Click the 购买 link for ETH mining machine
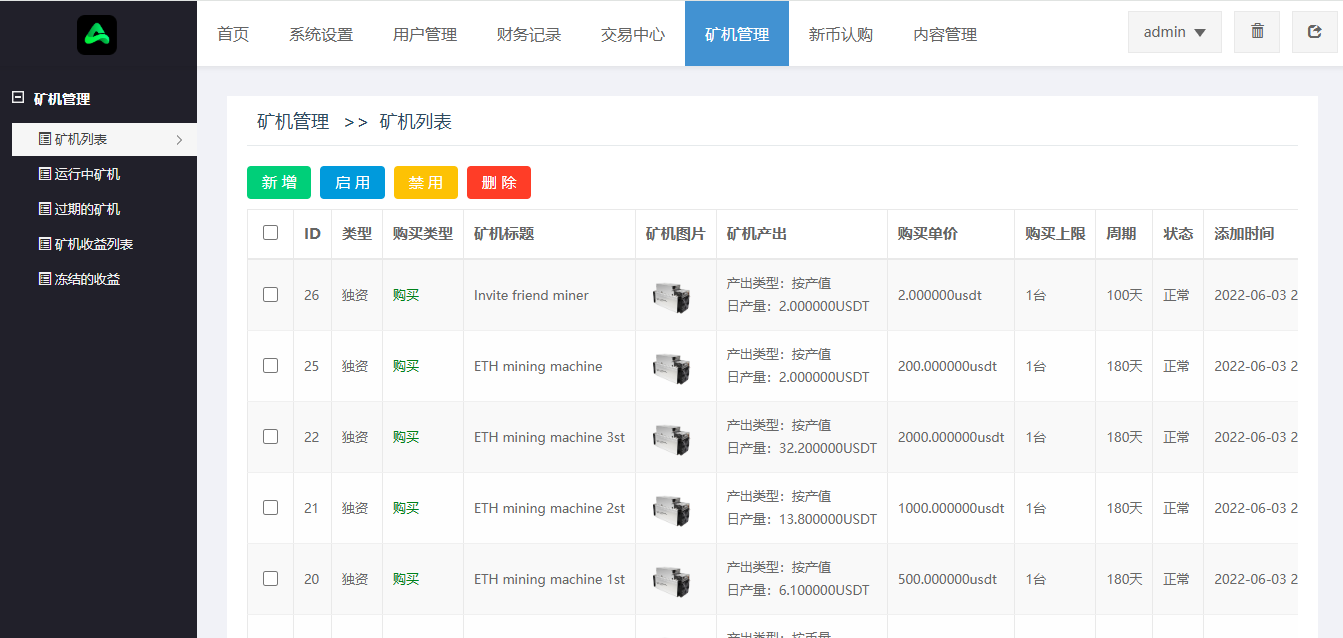The width and height of the screenshot is (1343, 638). (x=404, y=365)
